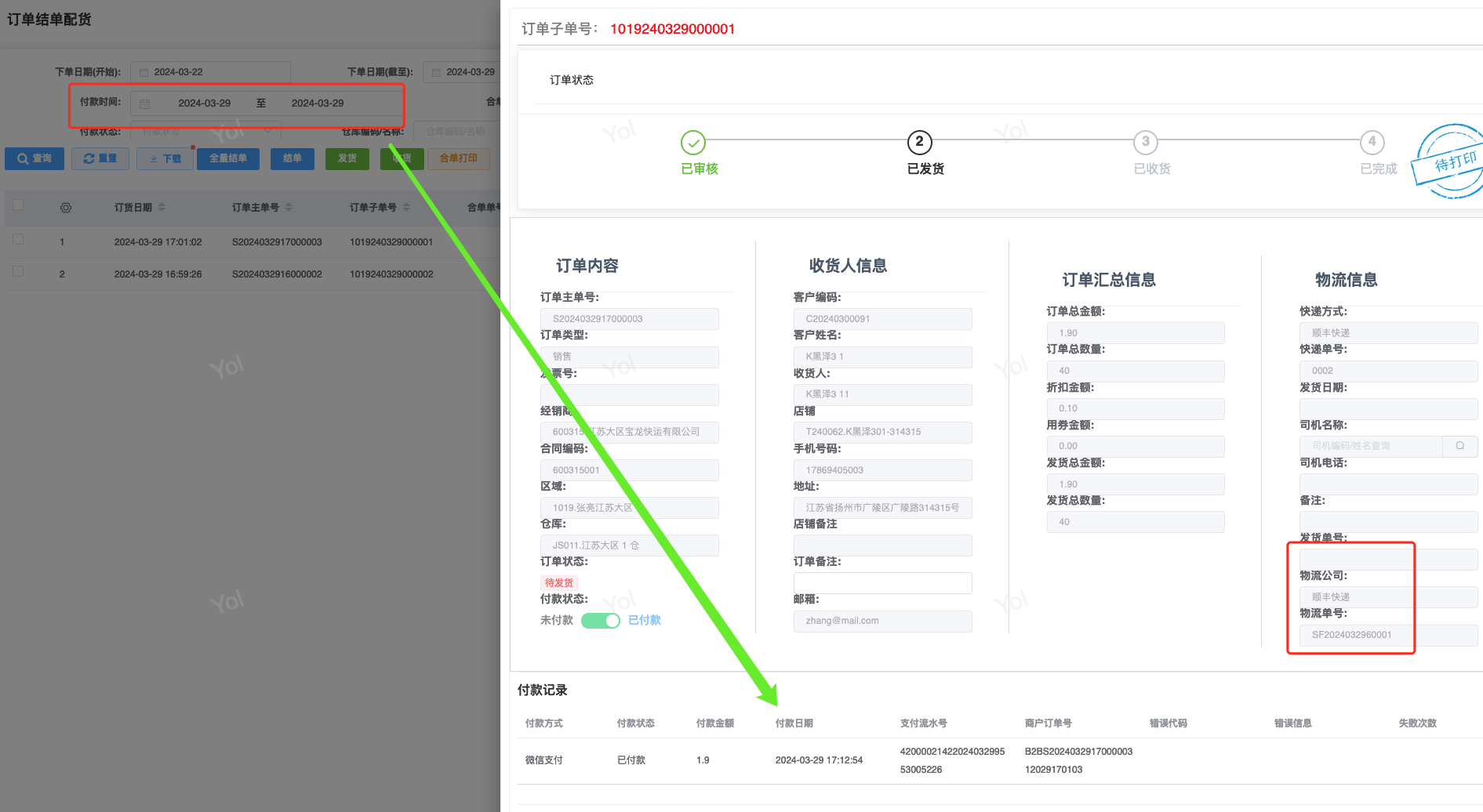Click the 快递方式 field showing 顺丰快递
The height and width of the screenshot is (812, 1483).
click(x=1388, y=333)
